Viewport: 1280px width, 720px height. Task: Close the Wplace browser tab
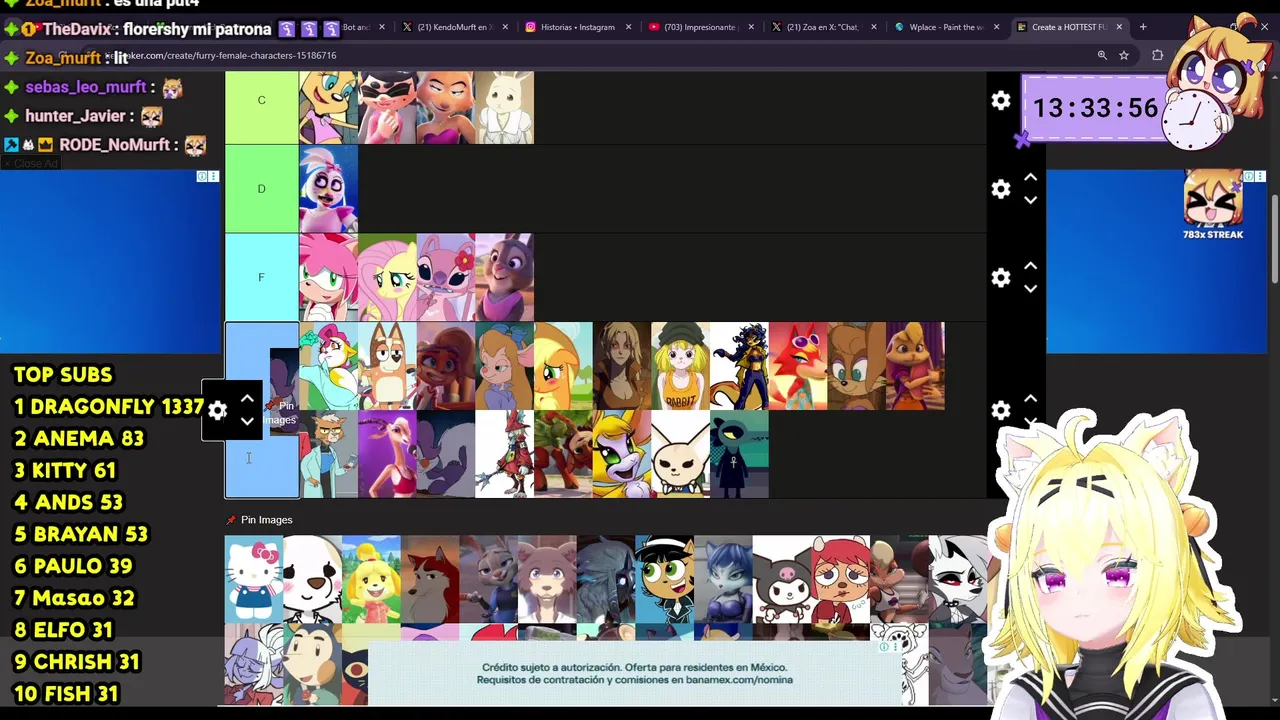[996, 27]
